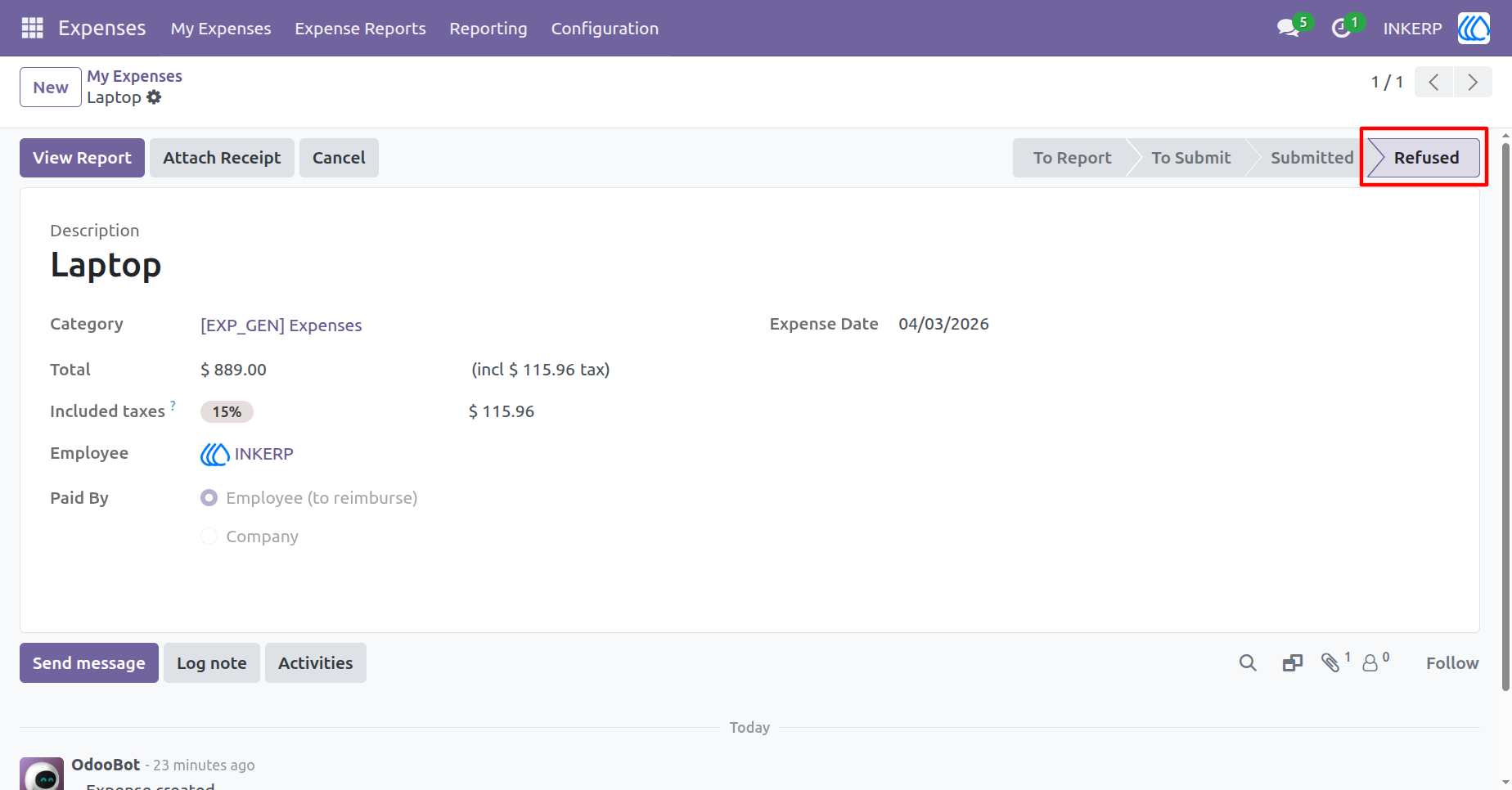Click the $ 889.00 total value
The height and width of the screenshot is (790, 1512).
point(234,370)
